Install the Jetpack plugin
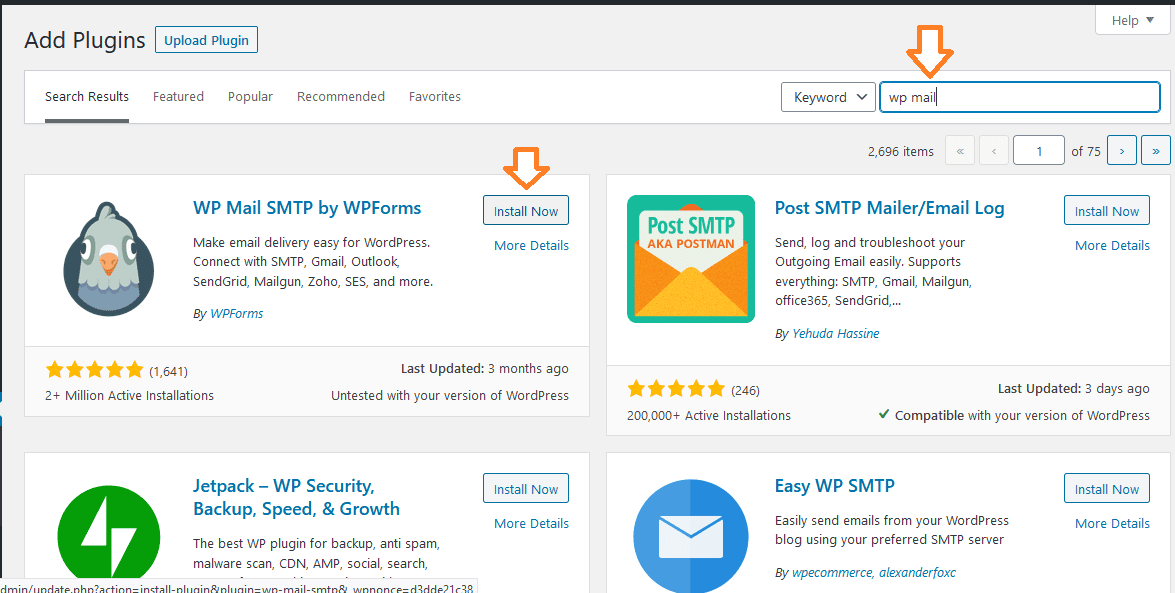The image size is (1175, 593). [x=525, y=489]
